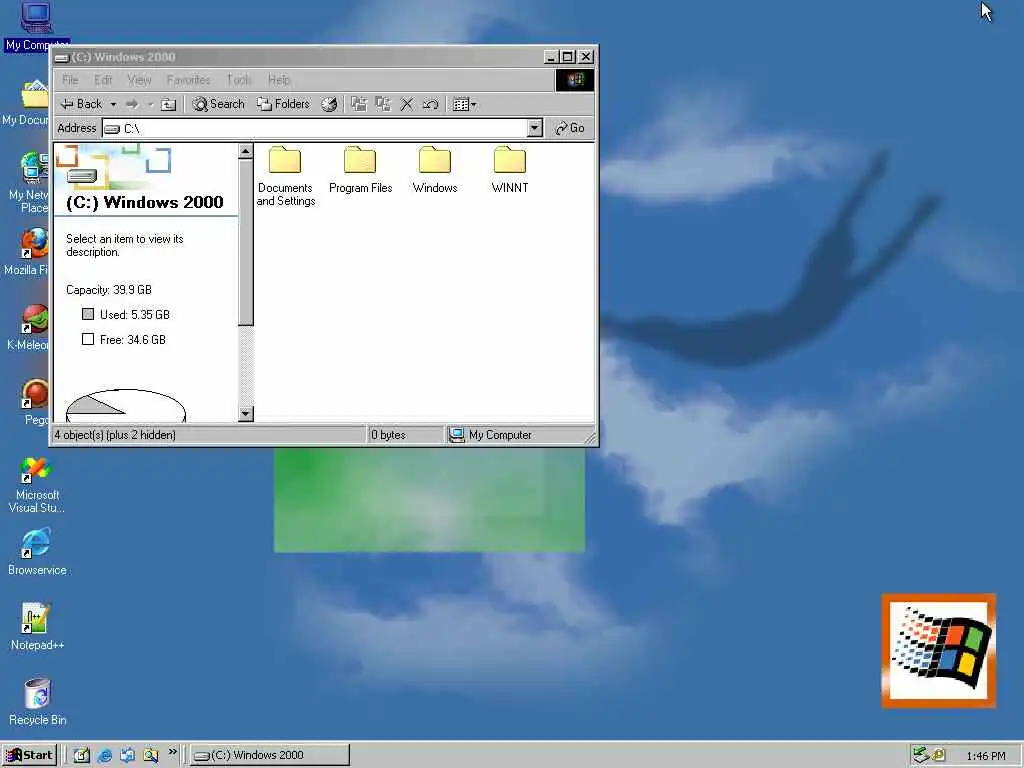
Task: Select Browservice desktop shortcut
Action: (37, 552)
